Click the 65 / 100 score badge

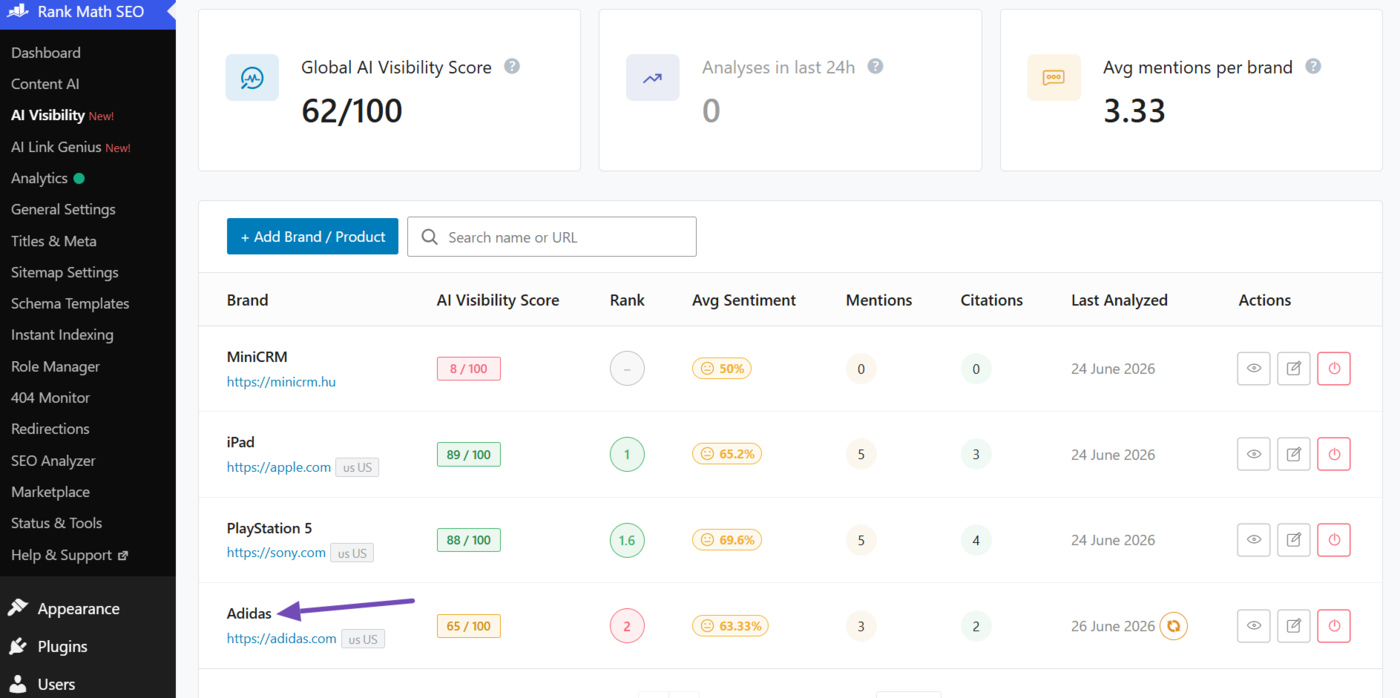click(469, 626)
